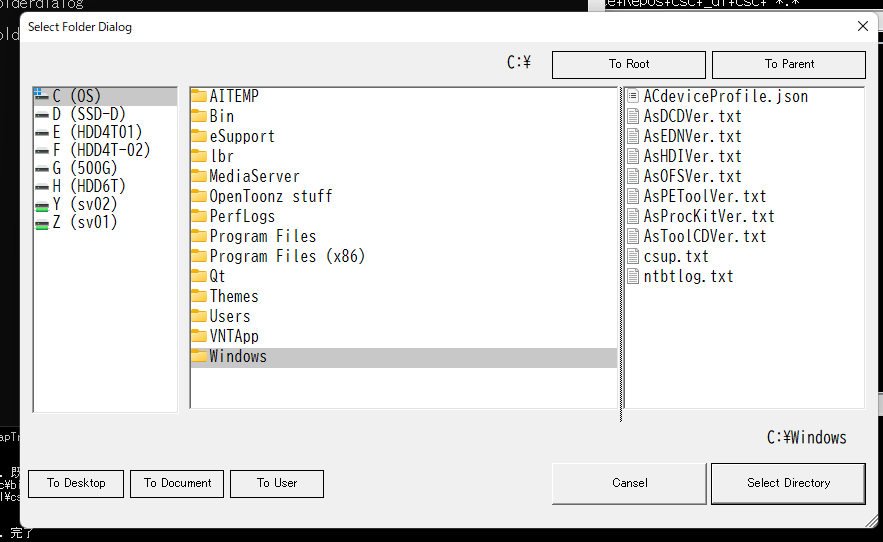883x542 pixels.
Task: Close the Select Folder Dialog
Action: [863, 26]
